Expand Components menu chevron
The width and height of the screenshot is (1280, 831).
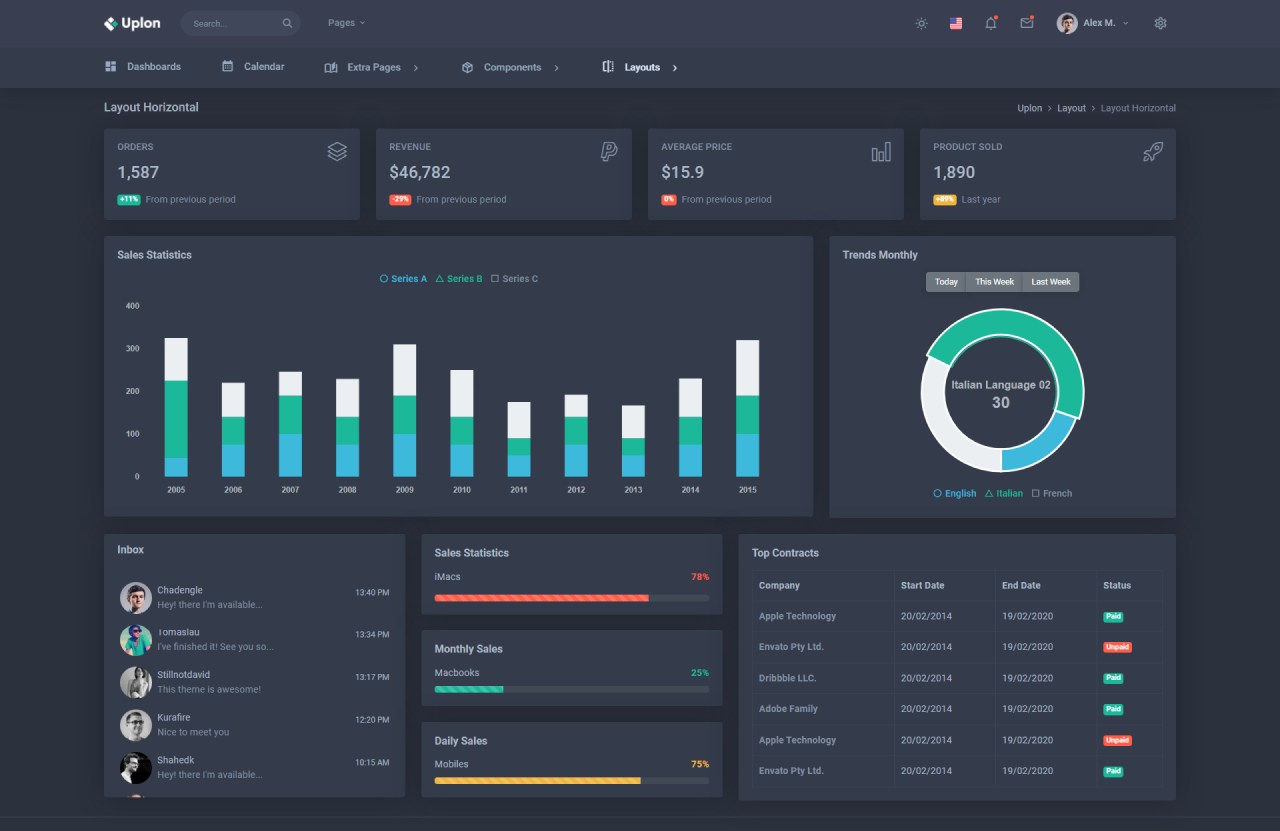click(556, 68)
